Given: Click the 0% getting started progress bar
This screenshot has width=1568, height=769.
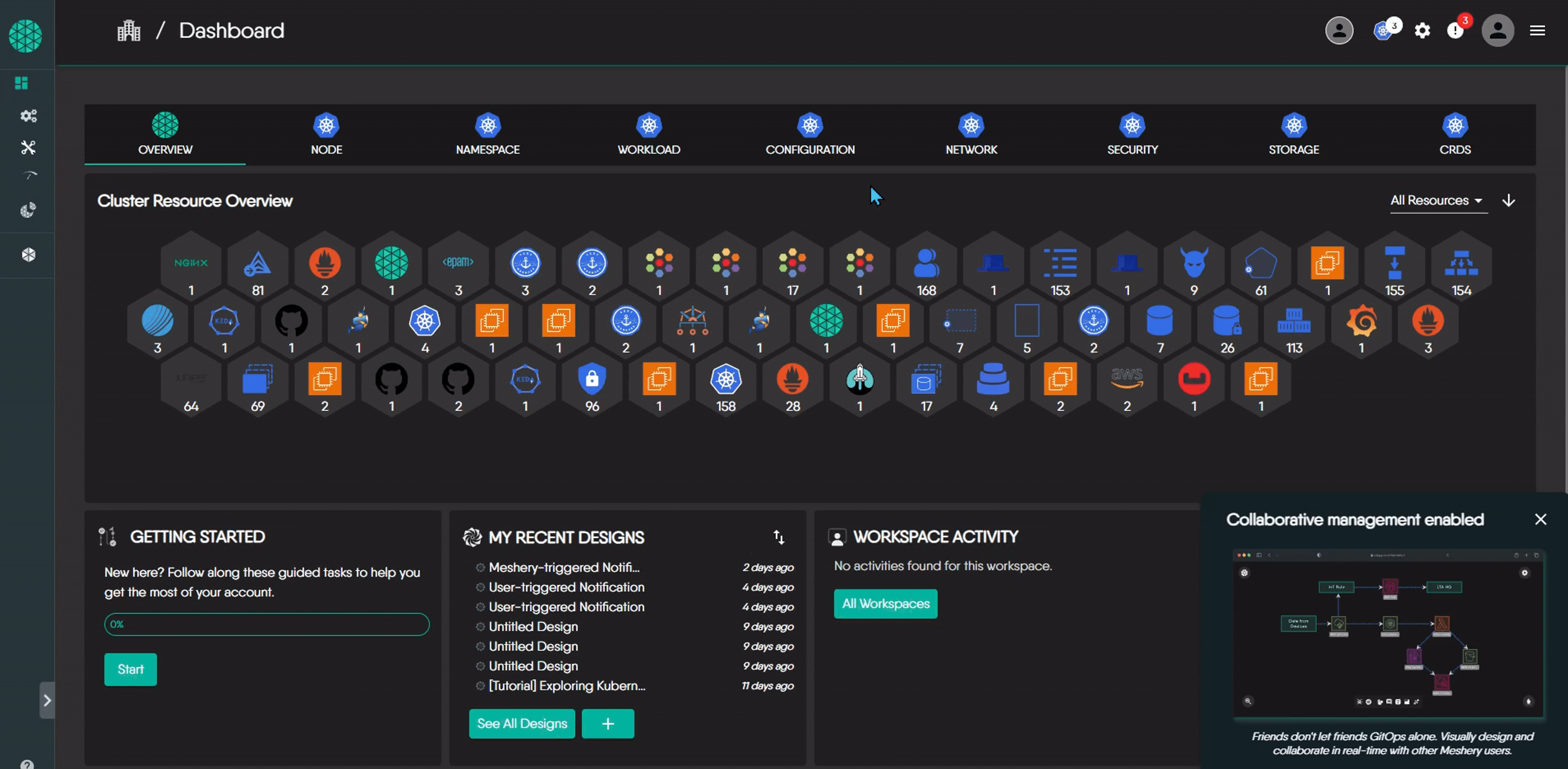Looking at the screenshot, I should tap(267, 624).
